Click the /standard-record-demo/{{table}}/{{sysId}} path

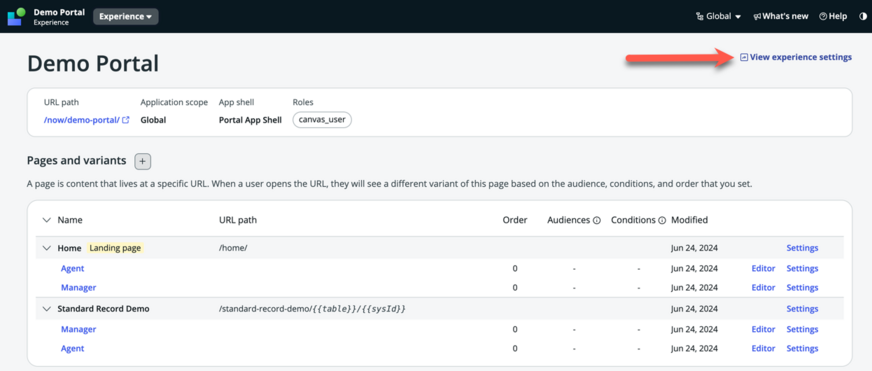click(312, 309)
